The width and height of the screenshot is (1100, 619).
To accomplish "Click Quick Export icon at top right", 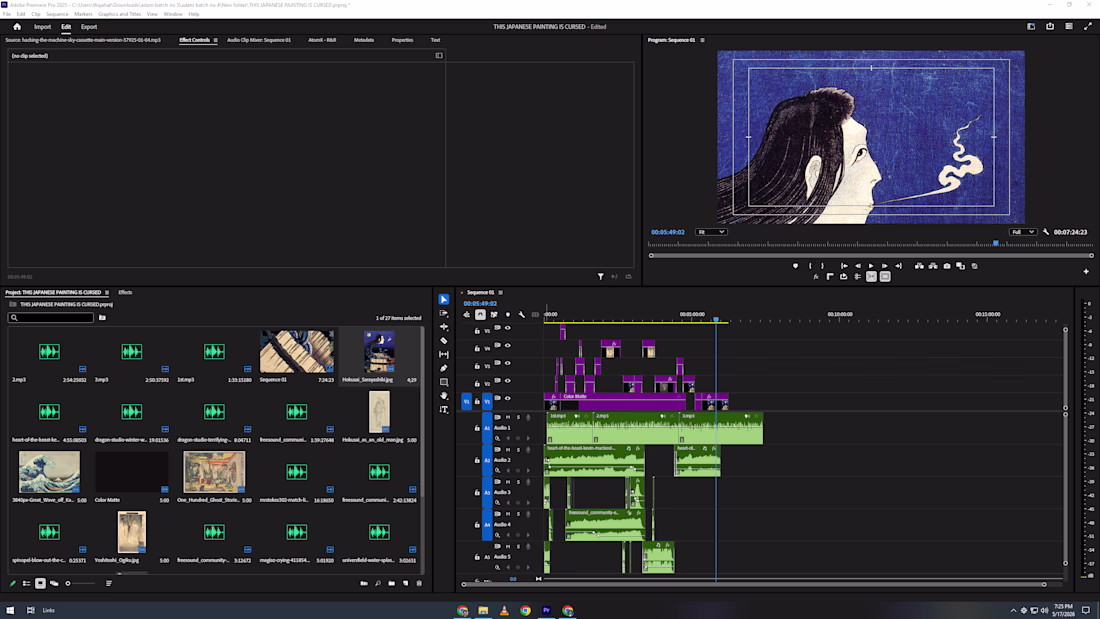I will [x=1049, y=27].
